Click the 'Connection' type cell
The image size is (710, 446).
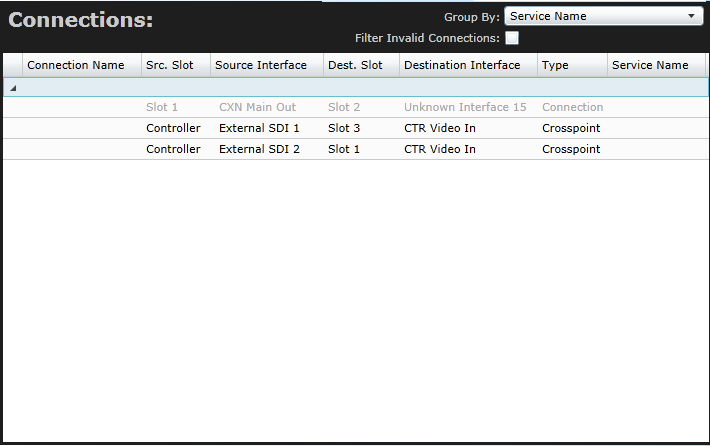(x=572, y=107)
